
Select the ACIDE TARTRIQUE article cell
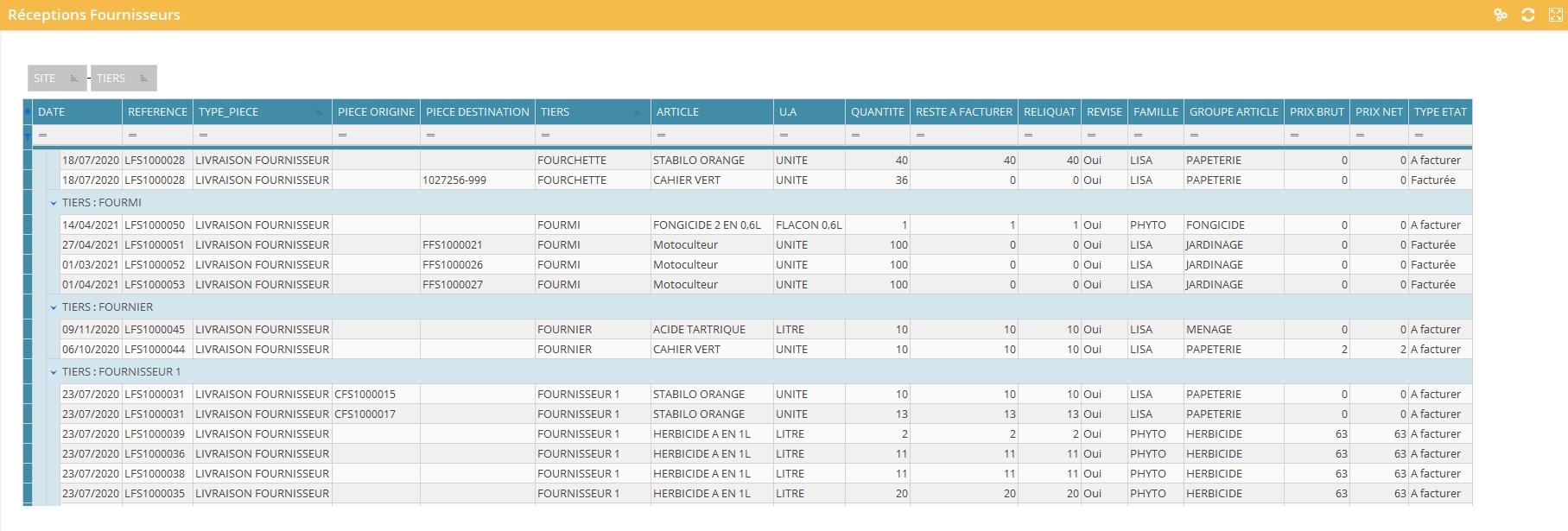pos(699,330)
